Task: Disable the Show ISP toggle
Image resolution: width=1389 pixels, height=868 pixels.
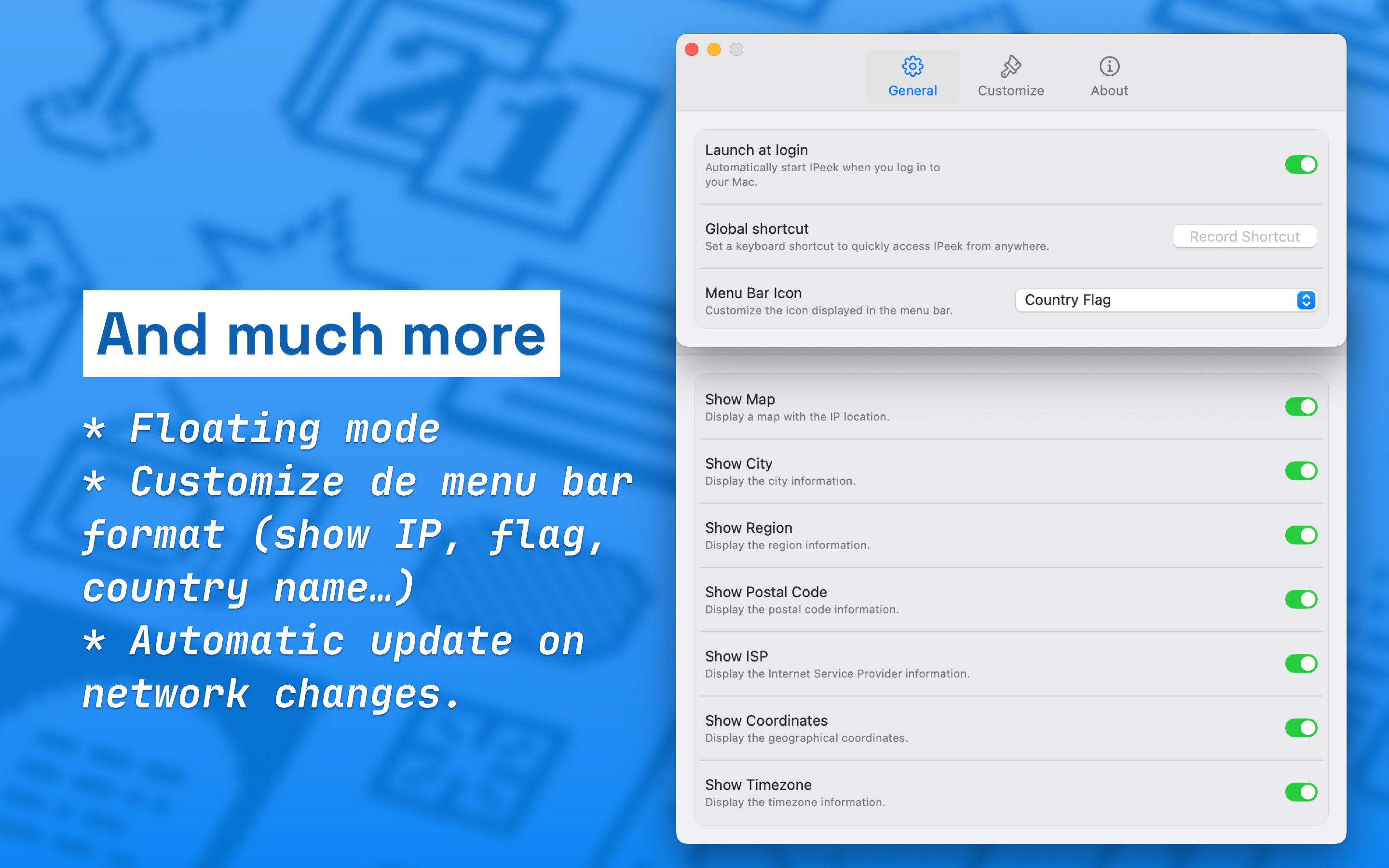Action: 1300,662
